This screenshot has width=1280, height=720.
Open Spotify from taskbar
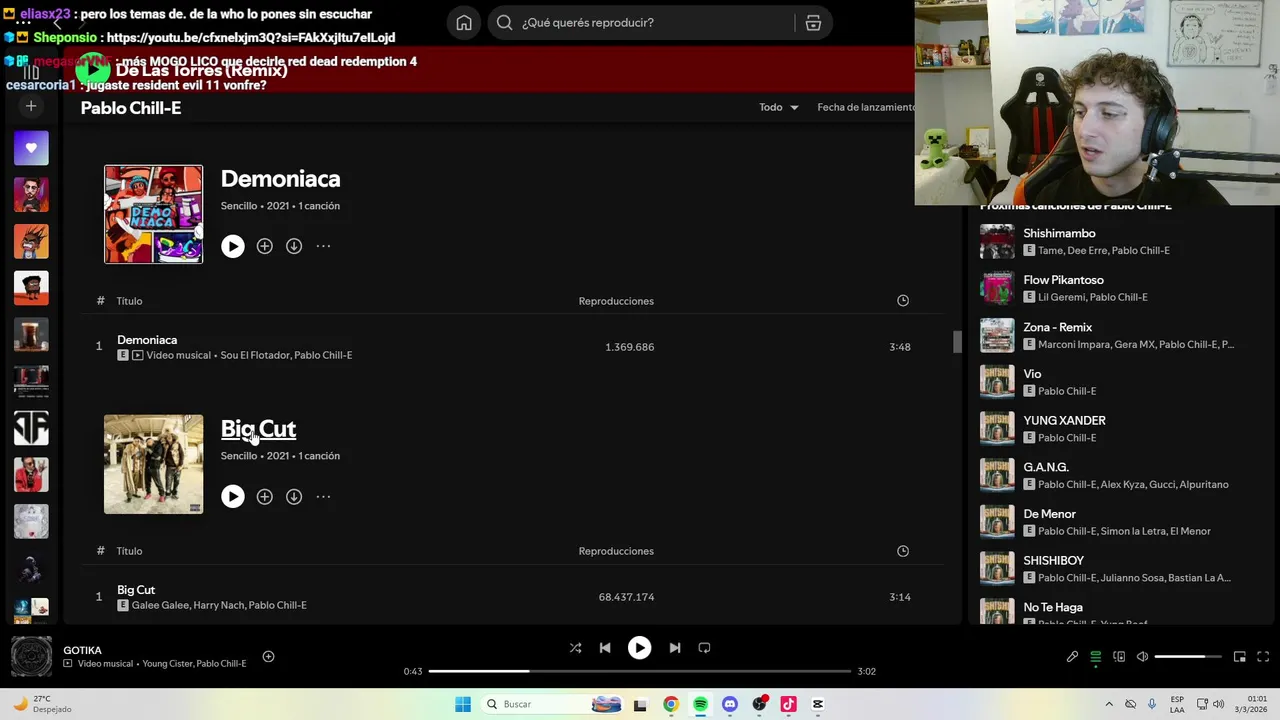click(x=700, y=704)
